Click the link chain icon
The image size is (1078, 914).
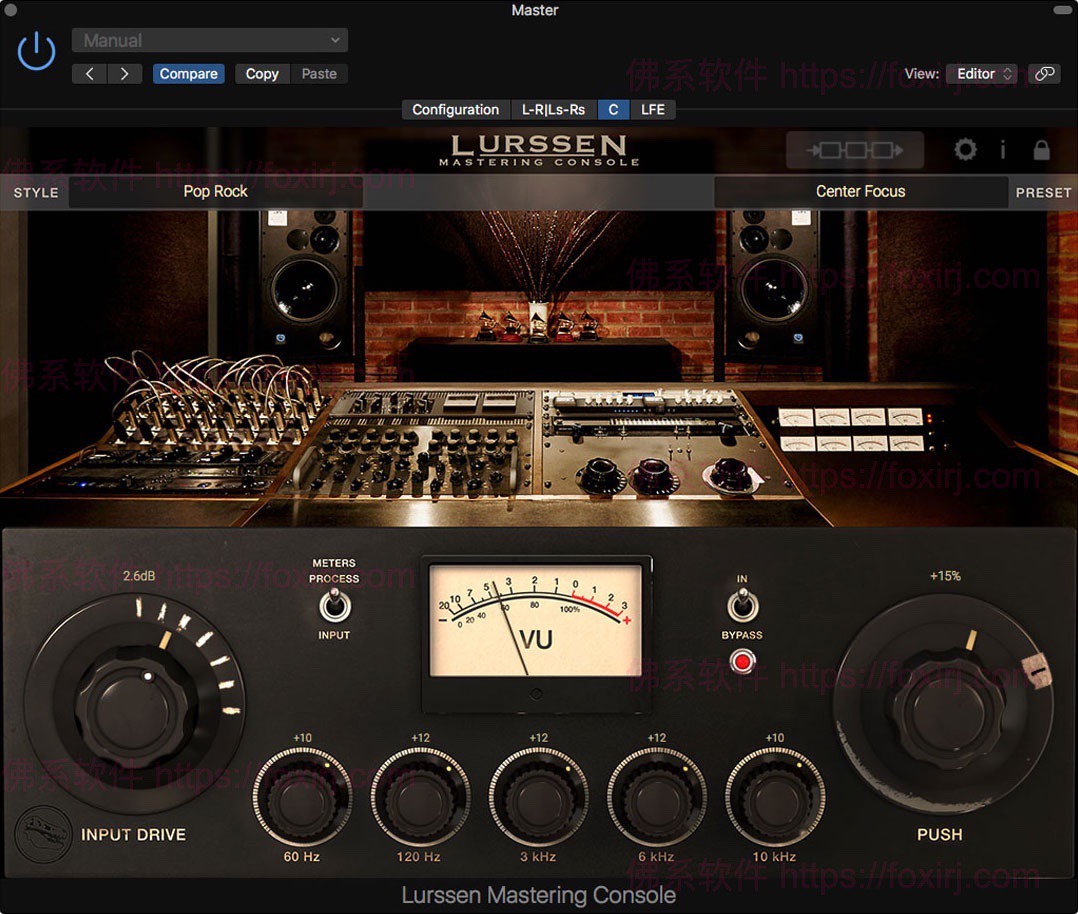[1044, 74]
